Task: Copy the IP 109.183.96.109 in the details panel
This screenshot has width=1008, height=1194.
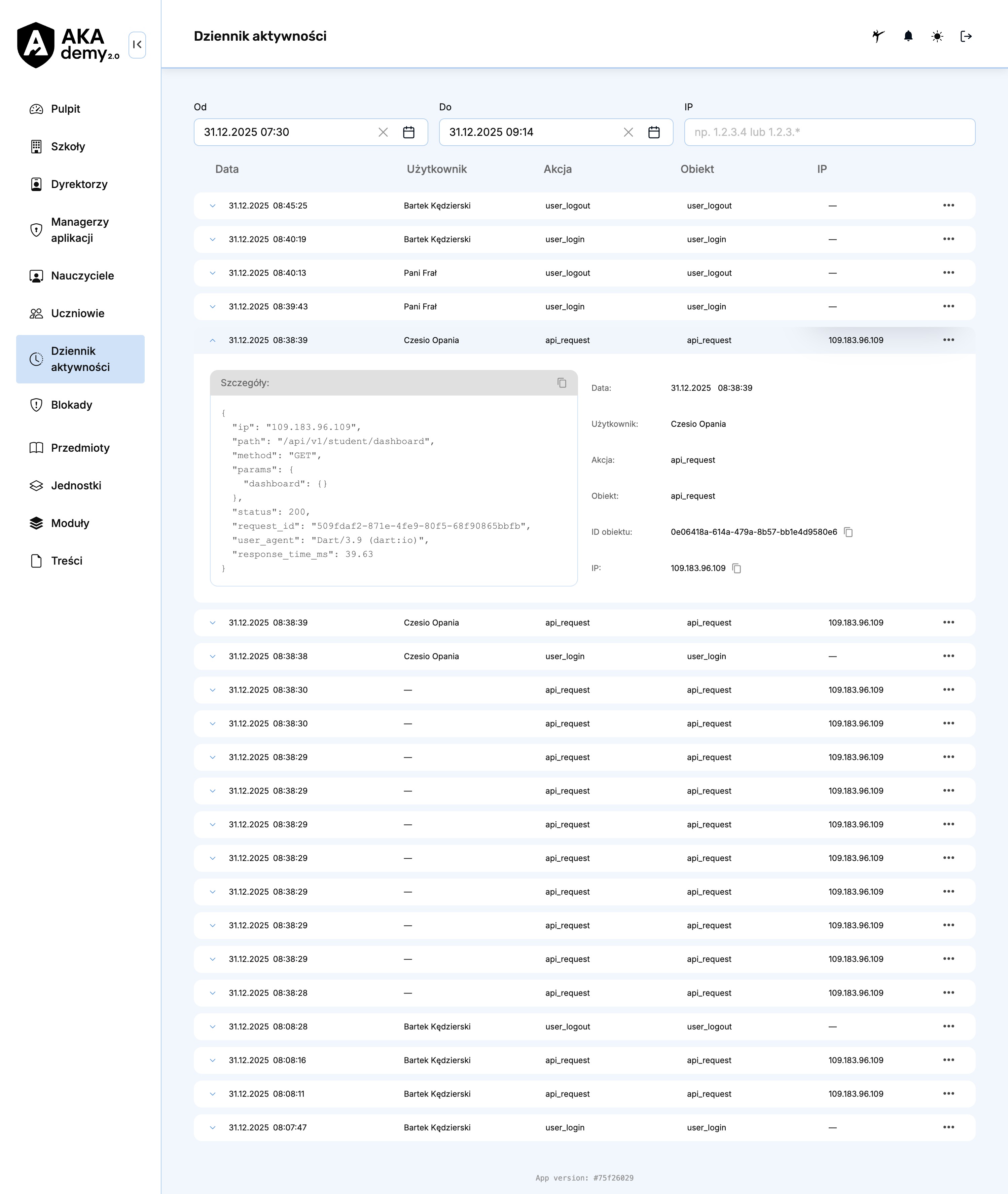Action: [x=736, y=568]
